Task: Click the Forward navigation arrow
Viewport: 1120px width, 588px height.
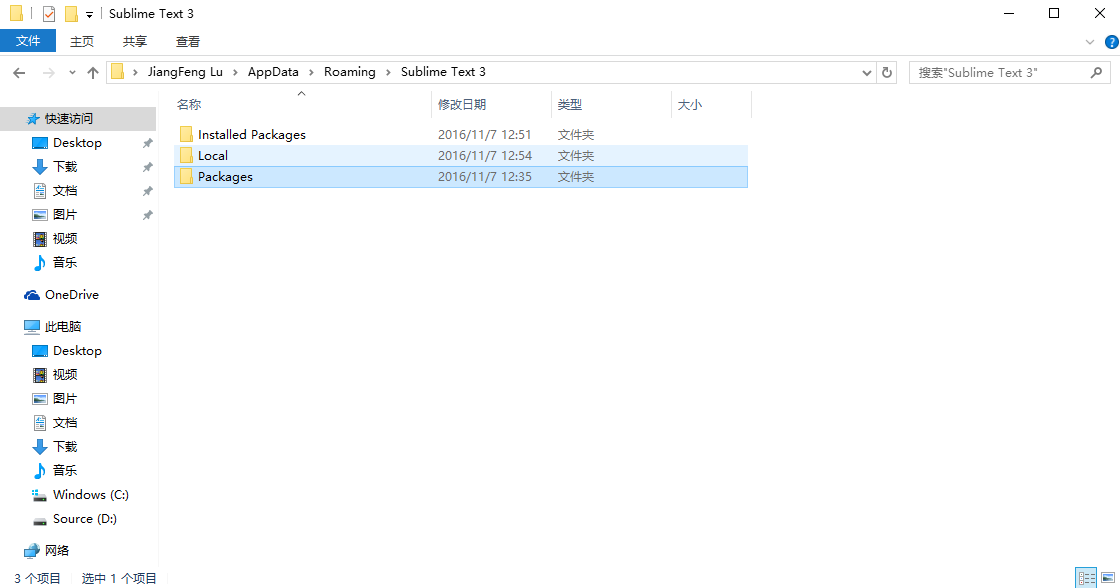Action: pyautogui.click(x=49, y=72)
